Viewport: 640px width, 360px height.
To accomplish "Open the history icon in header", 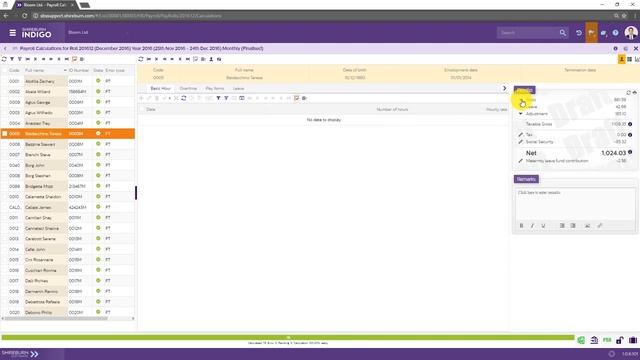I will coord(579,33).
